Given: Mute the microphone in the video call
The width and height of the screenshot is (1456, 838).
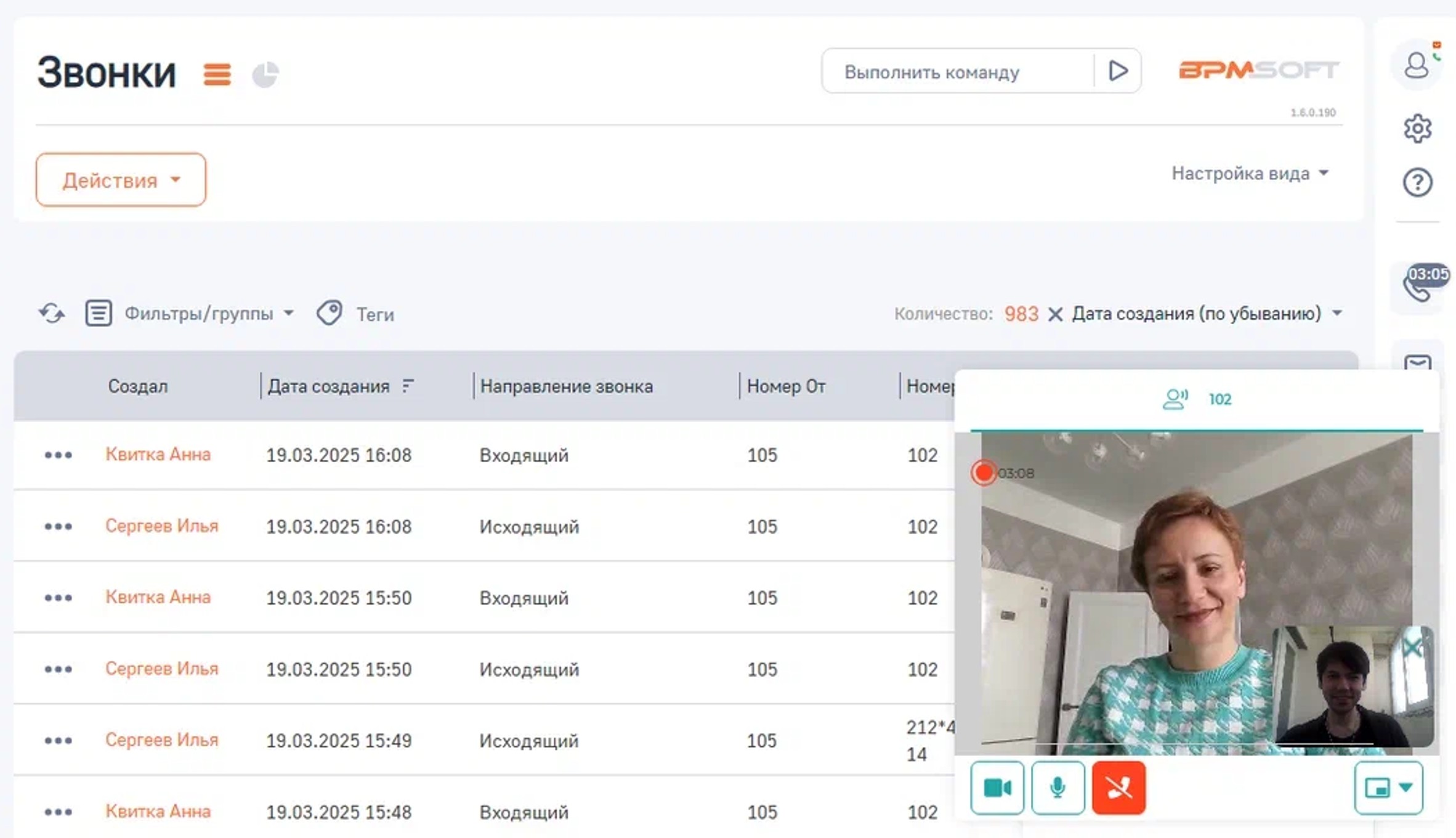Looking at the screenshot, I should pyautogui.click(x=1058, y=788).
